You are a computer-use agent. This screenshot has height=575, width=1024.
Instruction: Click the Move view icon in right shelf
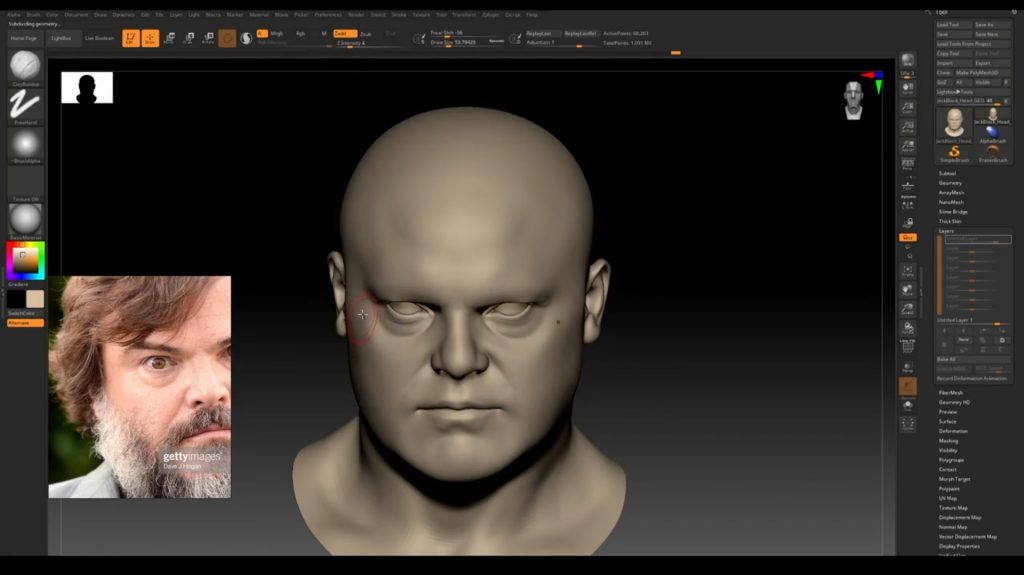[908, 289]
